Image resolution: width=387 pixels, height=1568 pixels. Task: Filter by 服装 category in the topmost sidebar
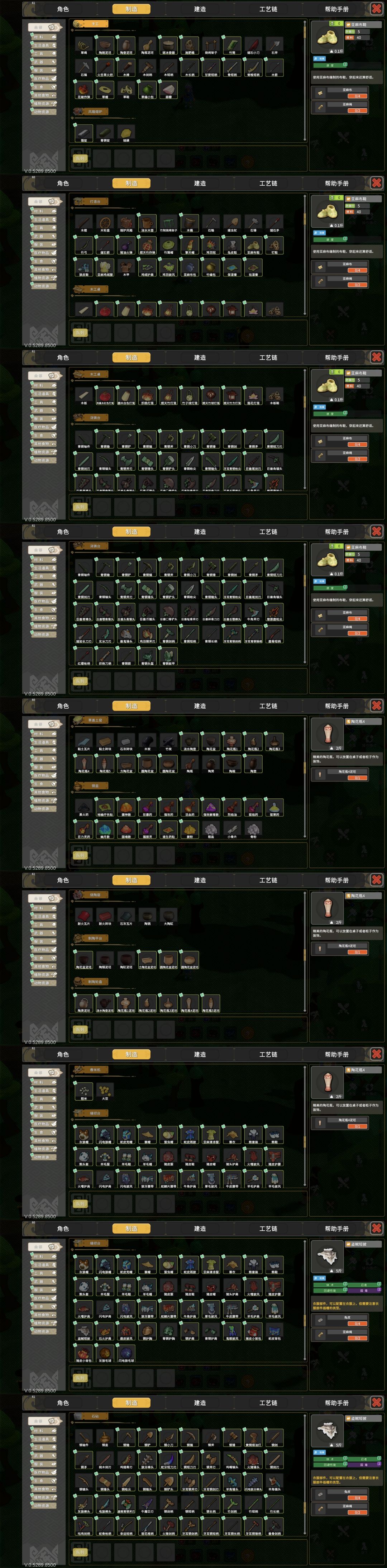[44, 70]
